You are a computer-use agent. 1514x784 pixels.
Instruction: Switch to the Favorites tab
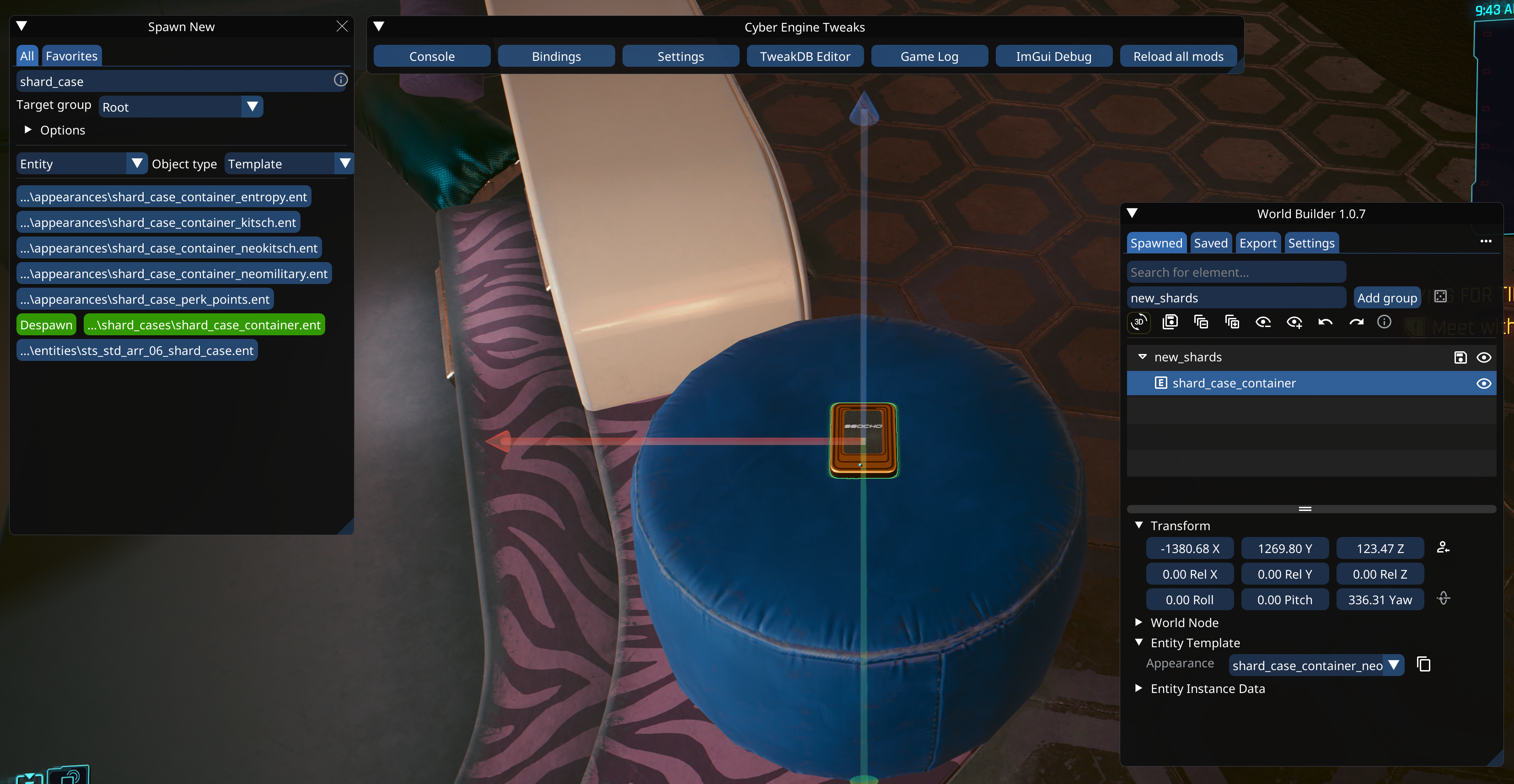click(x=71, y=56)
